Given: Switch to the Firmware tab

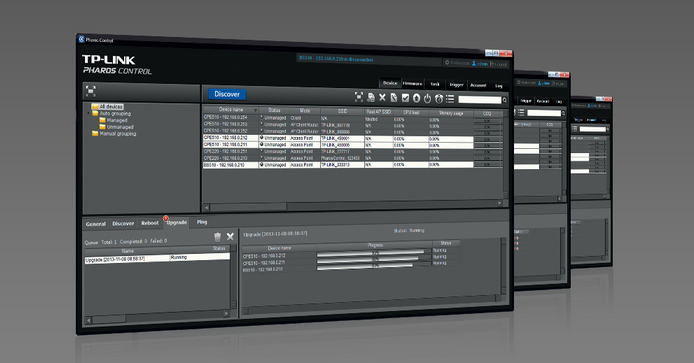Looking at the screenshot, I should pos(413,84).
